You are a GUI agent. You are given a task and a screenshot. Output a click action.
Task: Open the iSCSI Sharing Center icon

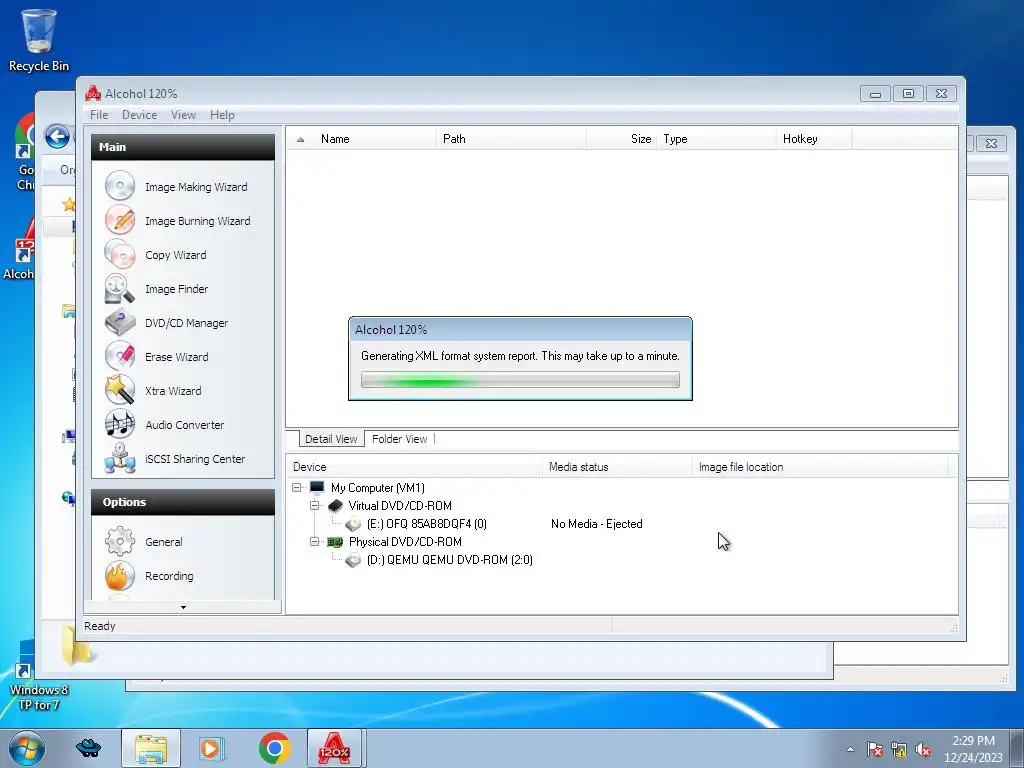coord(120,458)
